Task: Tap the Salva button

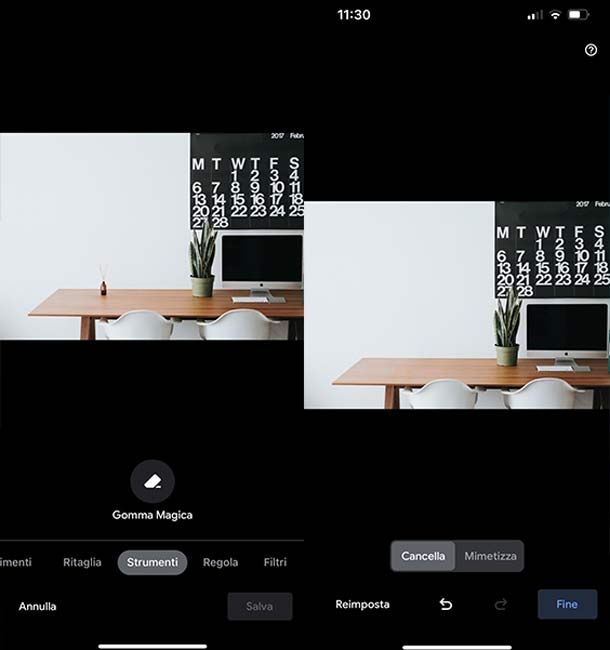Action: click(x=259, y=606)
